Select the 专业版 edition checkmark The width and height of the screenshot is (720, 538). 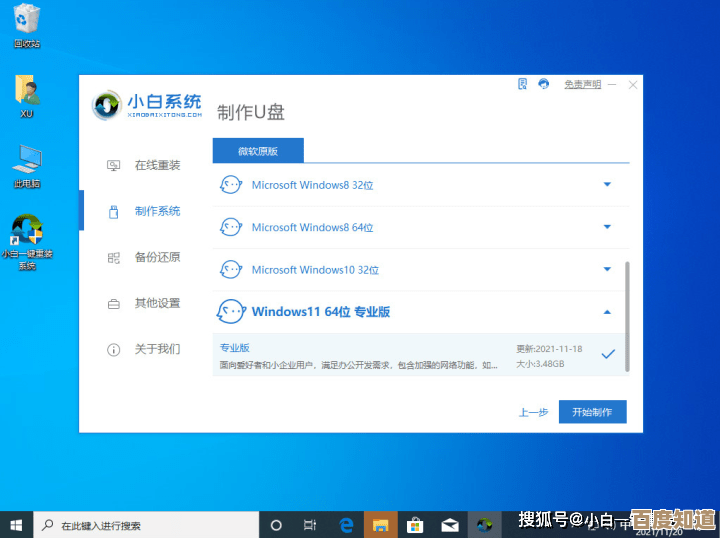coord(607,354)
